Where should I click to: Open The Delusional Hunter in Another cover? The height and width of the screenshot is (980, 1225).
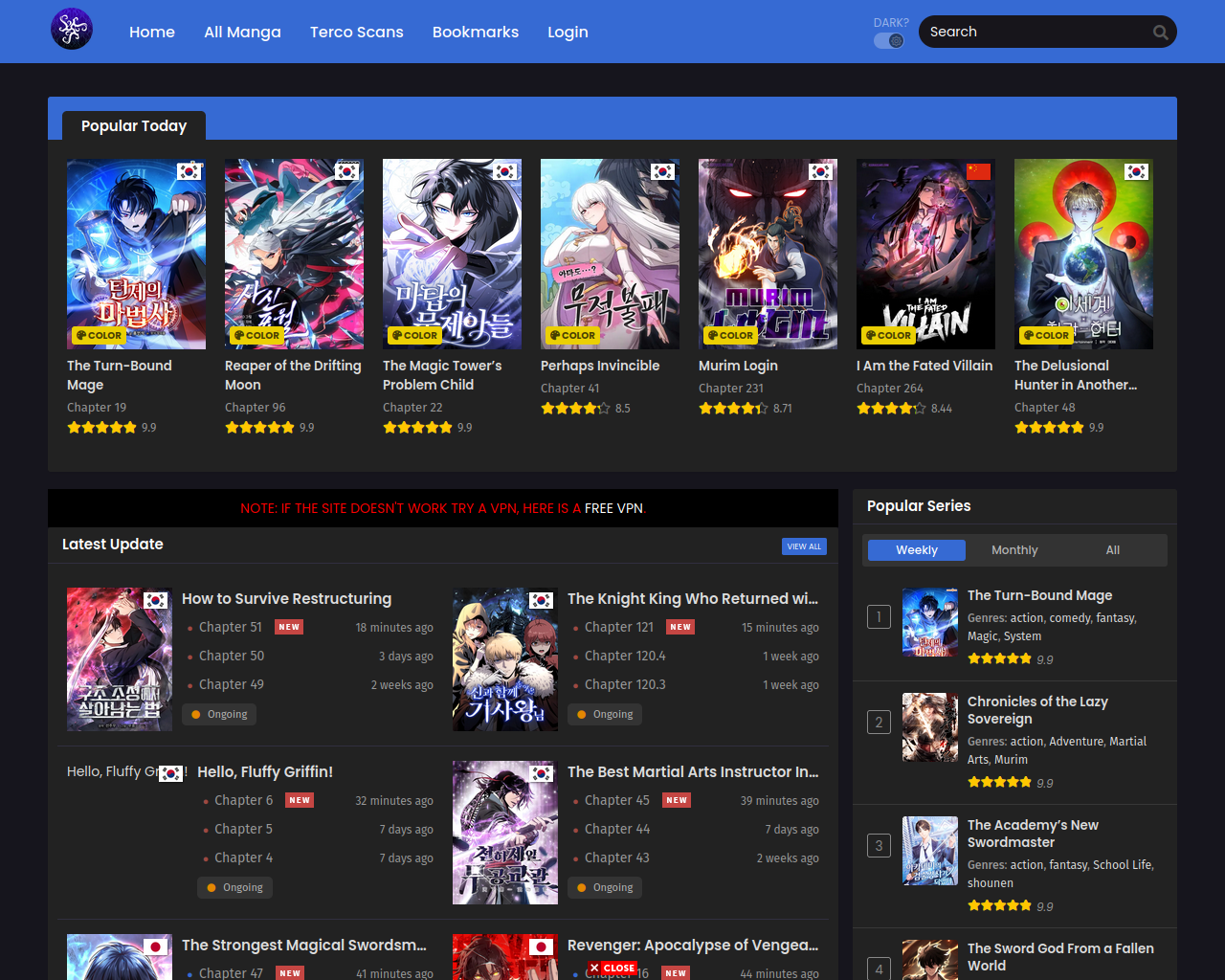point(1083,254)
